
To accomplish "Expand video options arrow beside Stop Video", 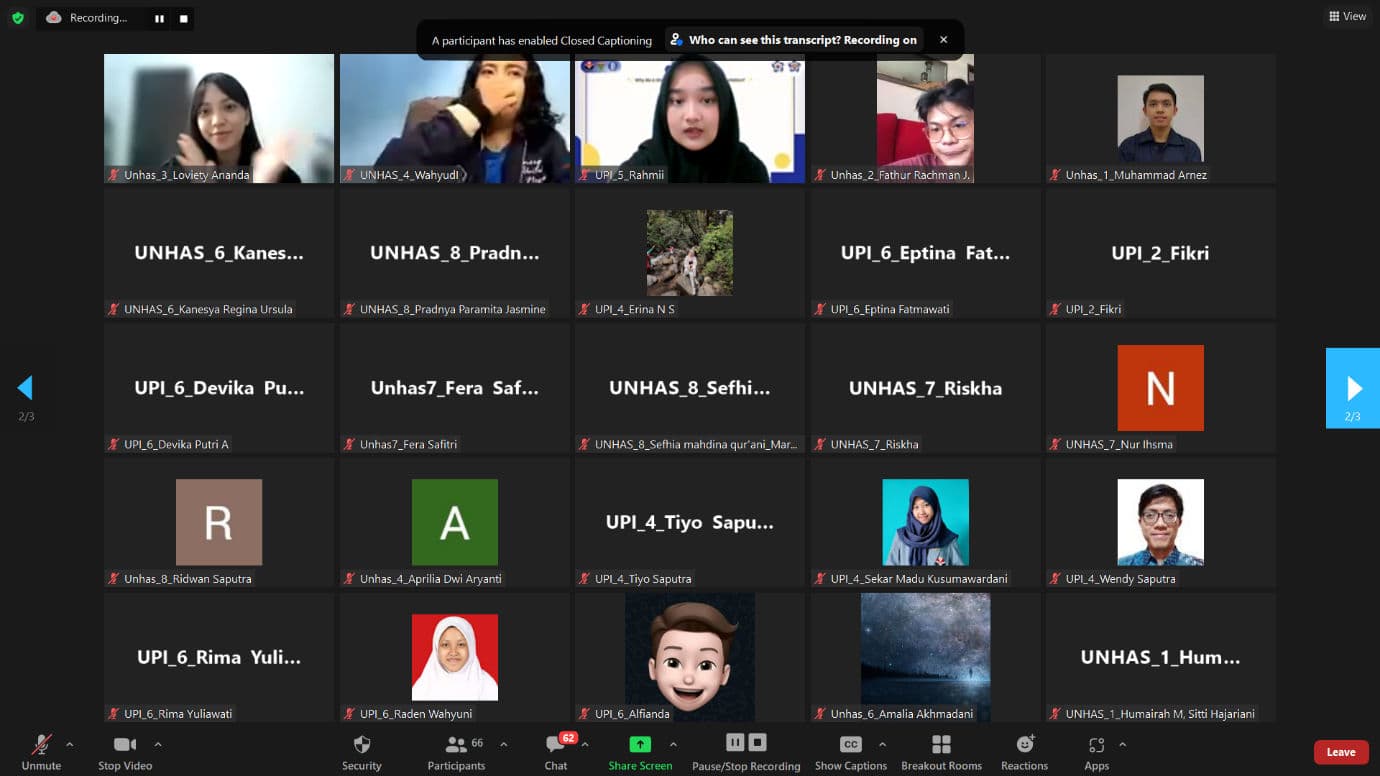I will (157, 744).
